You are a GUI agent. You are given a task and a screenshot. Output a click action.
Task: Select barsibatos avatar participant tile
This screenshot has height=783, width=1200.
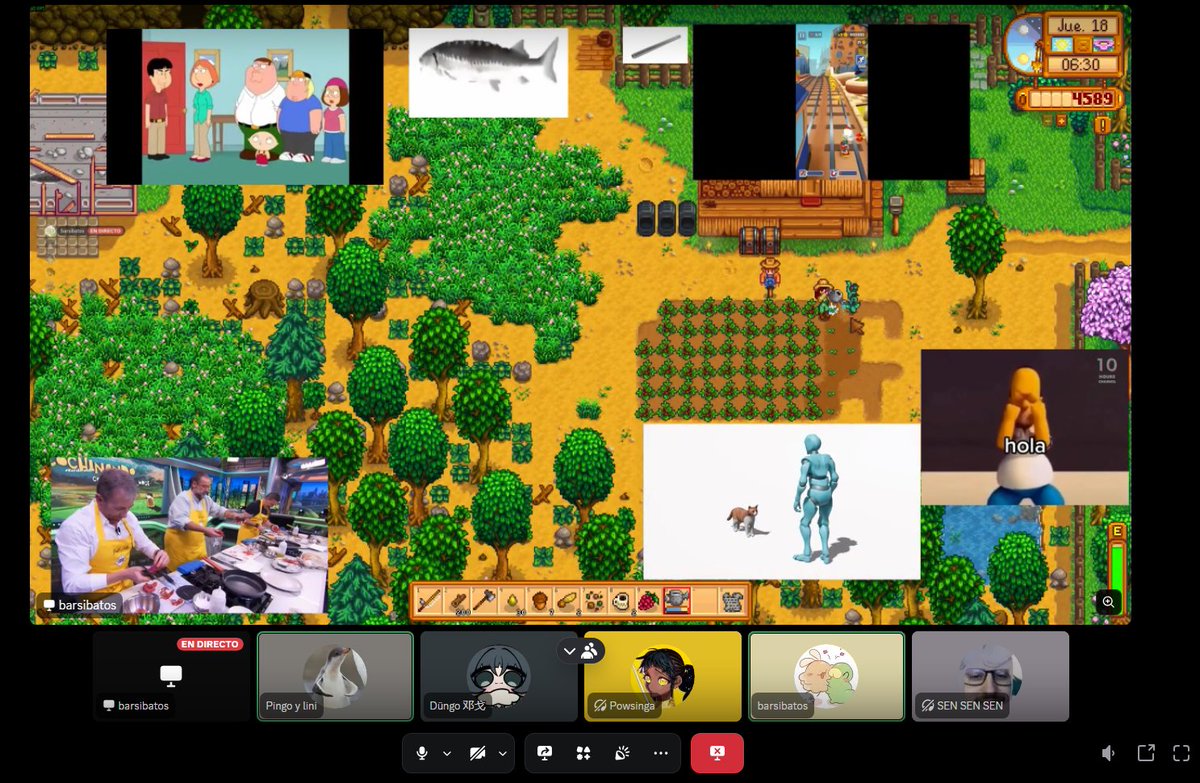(826, 676)
